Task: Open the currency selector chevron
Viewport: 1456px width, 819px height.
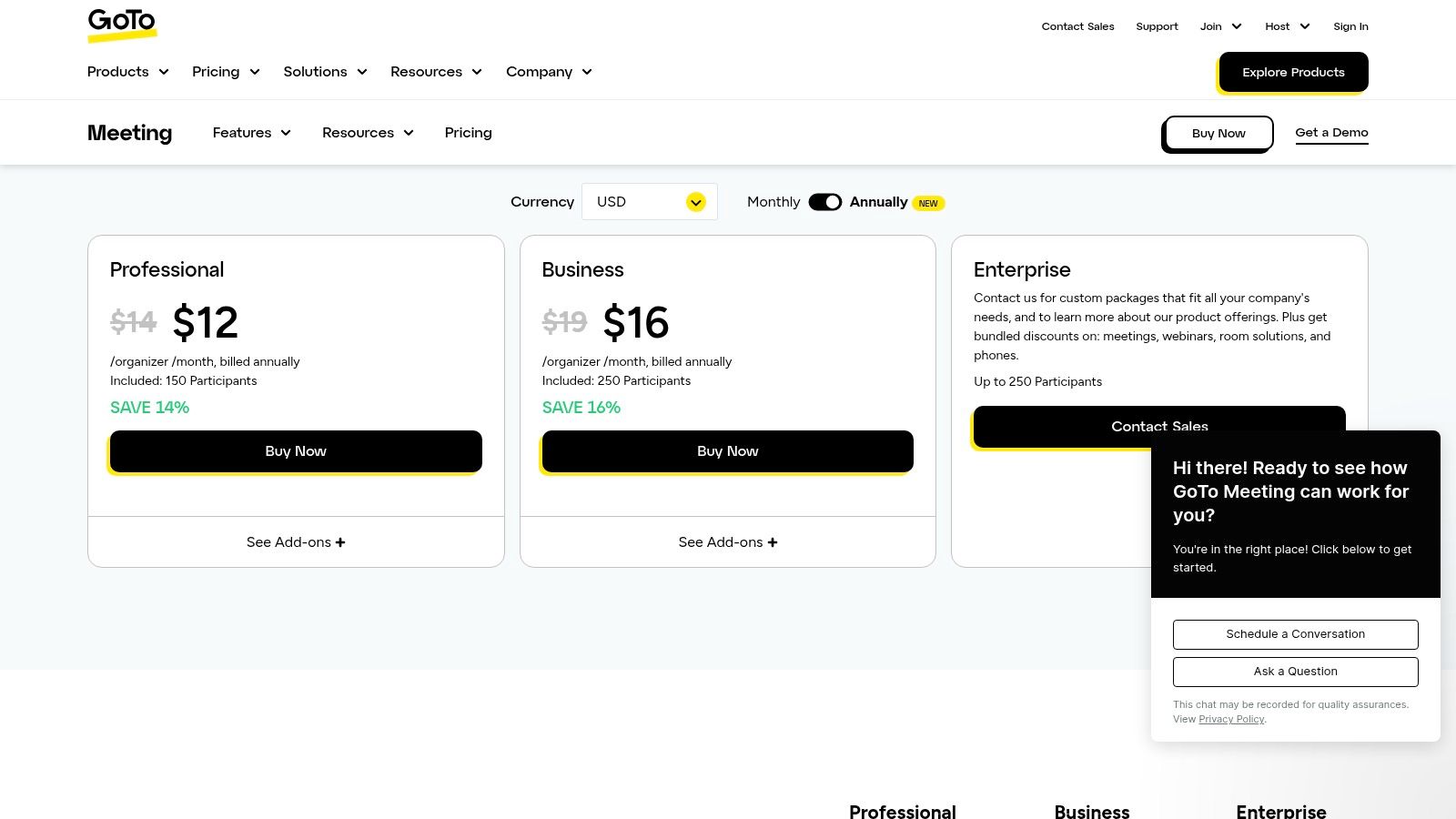Action: [695, 202]
